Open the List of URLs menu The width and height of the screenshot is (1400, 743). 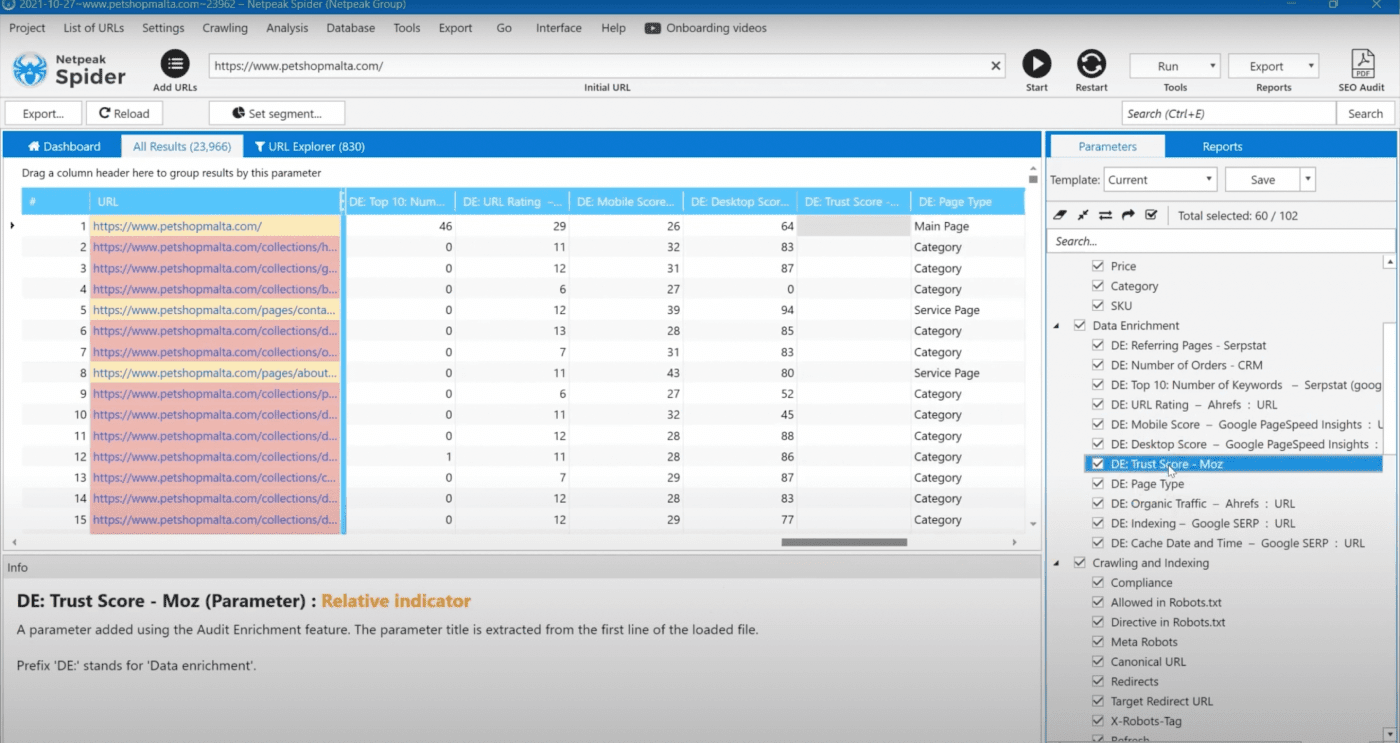click(95, 28)
